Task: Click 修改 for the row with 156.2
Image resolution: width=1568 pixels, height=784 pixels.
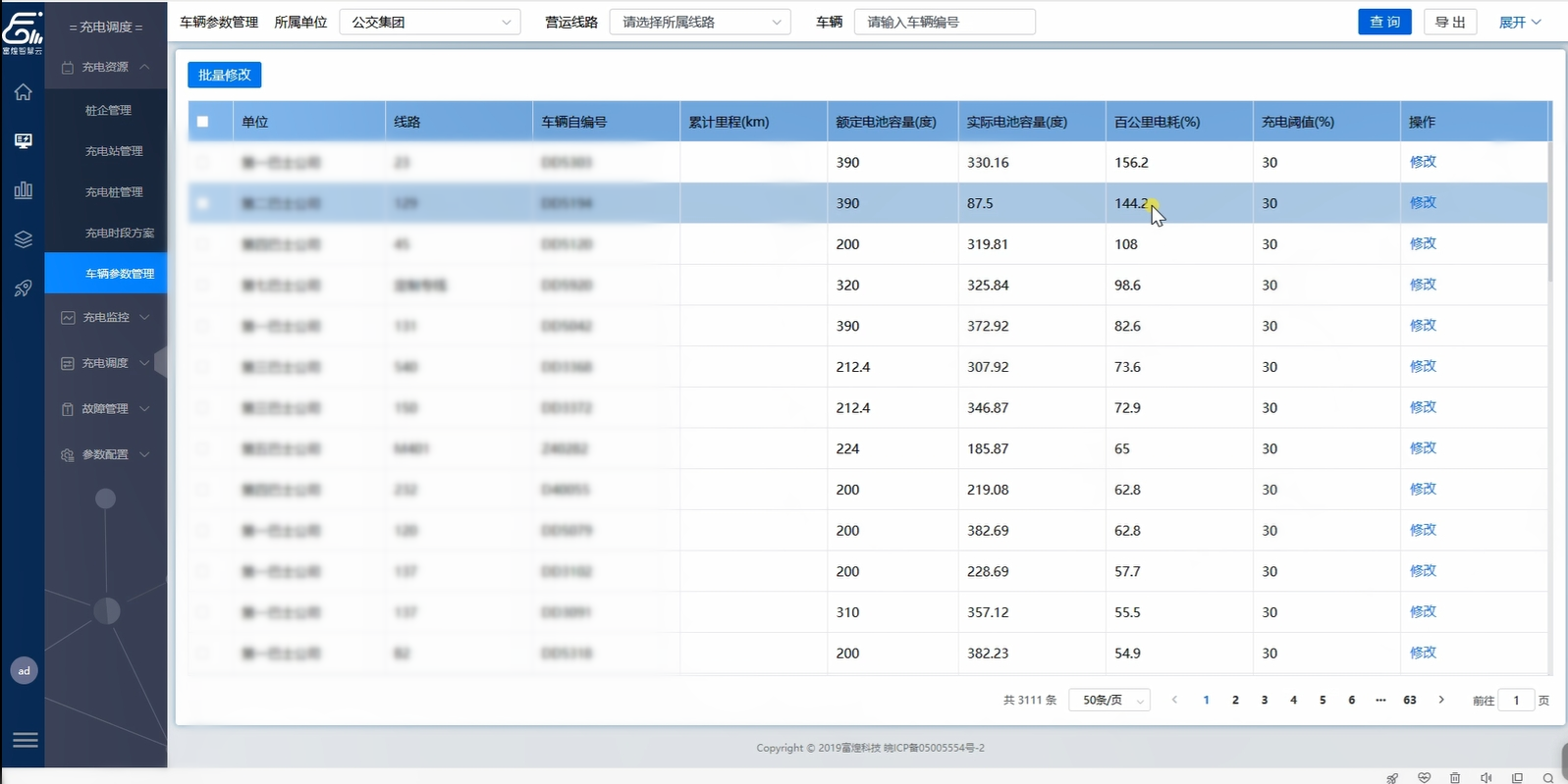Action: click(1423, 162)
